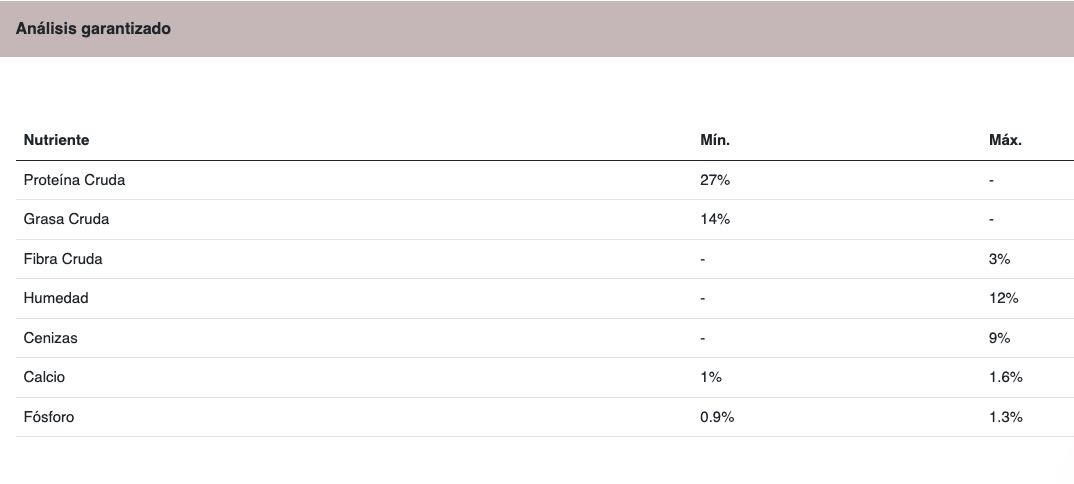Click the Máx. column header
Screen dimensions: 1074x484
[1006, 140]
